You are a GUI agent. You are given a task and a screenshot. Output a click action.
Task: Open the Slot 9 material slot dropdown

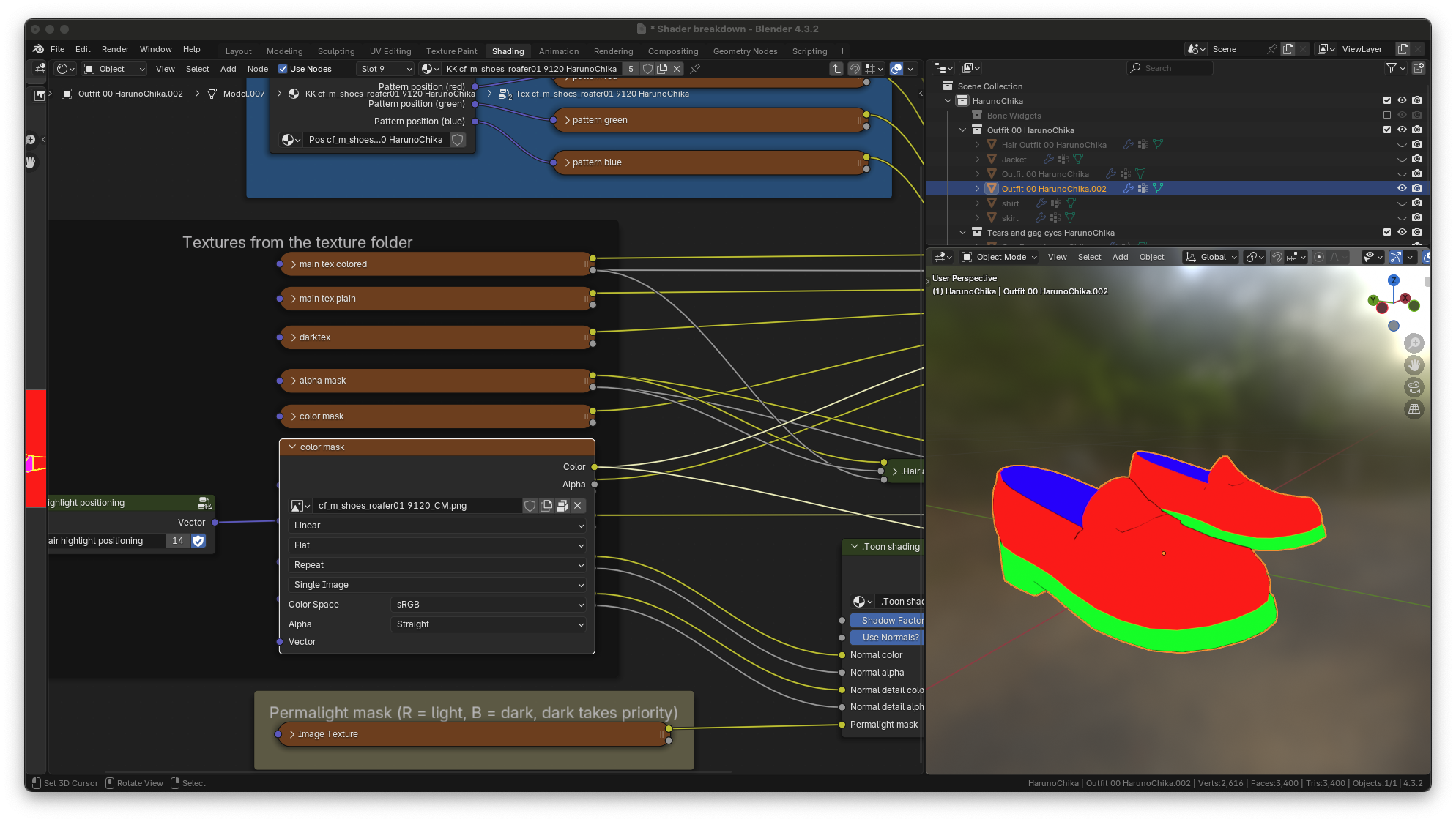click(386, 69)
